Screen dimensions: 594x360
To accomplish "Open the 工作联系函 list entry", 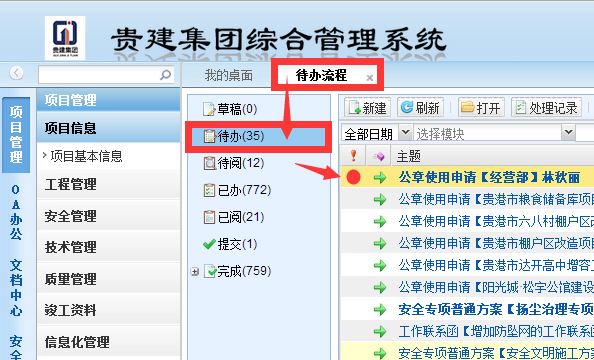I will point(496,332).
